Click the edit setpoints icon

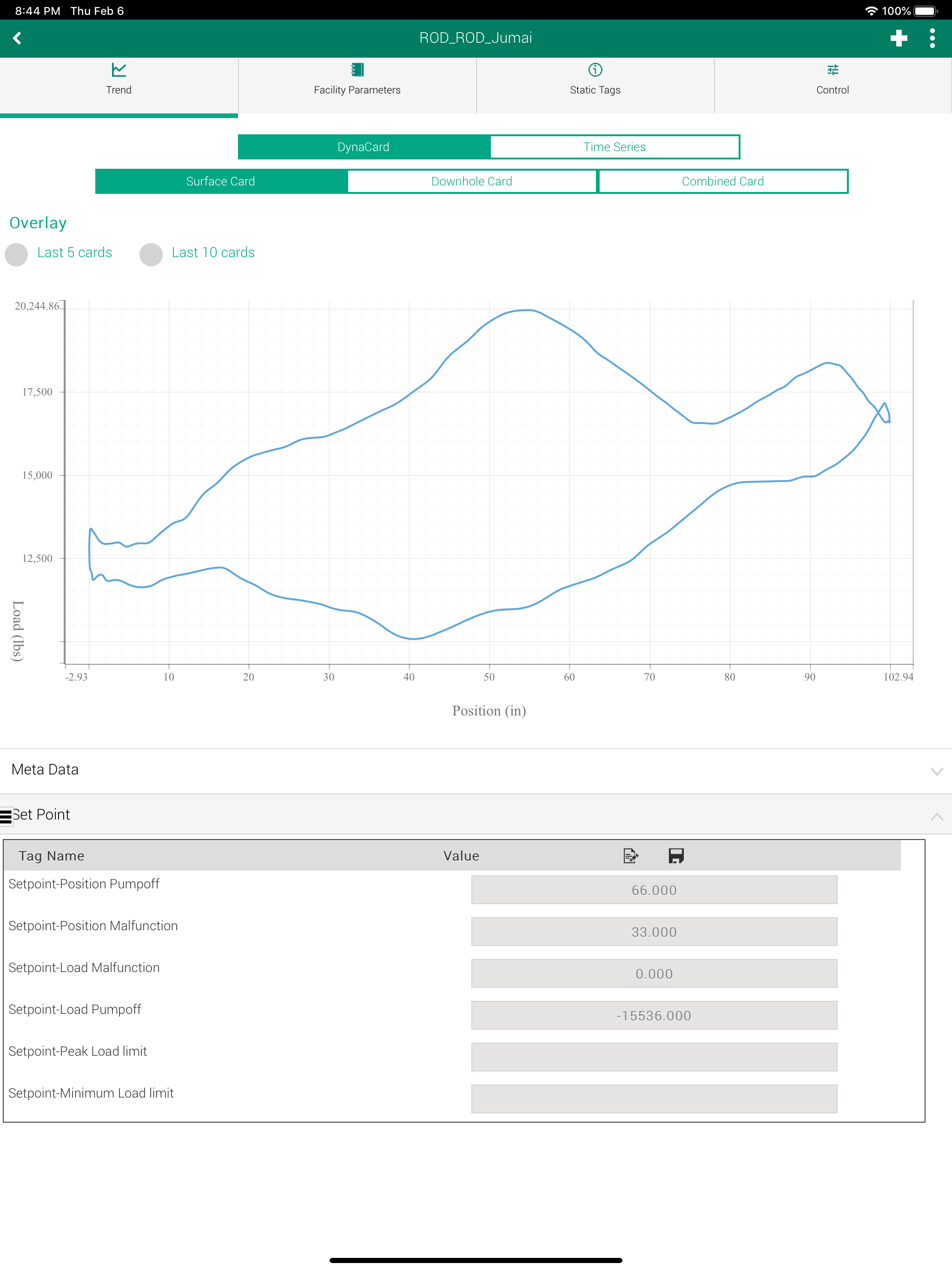(x=630, y=855)
